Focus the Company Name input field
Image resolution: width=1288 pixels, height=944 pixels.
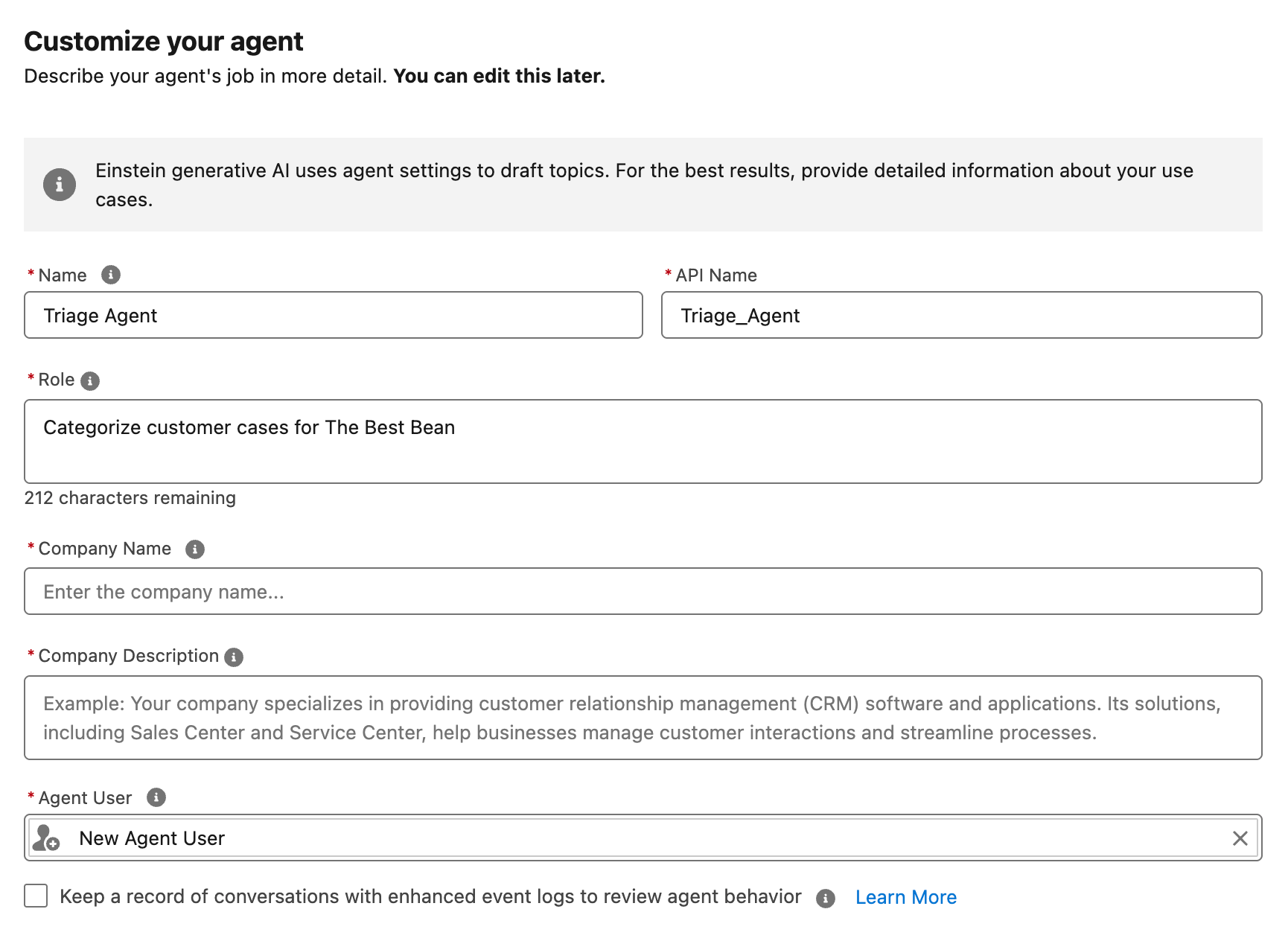click(643, 591)
